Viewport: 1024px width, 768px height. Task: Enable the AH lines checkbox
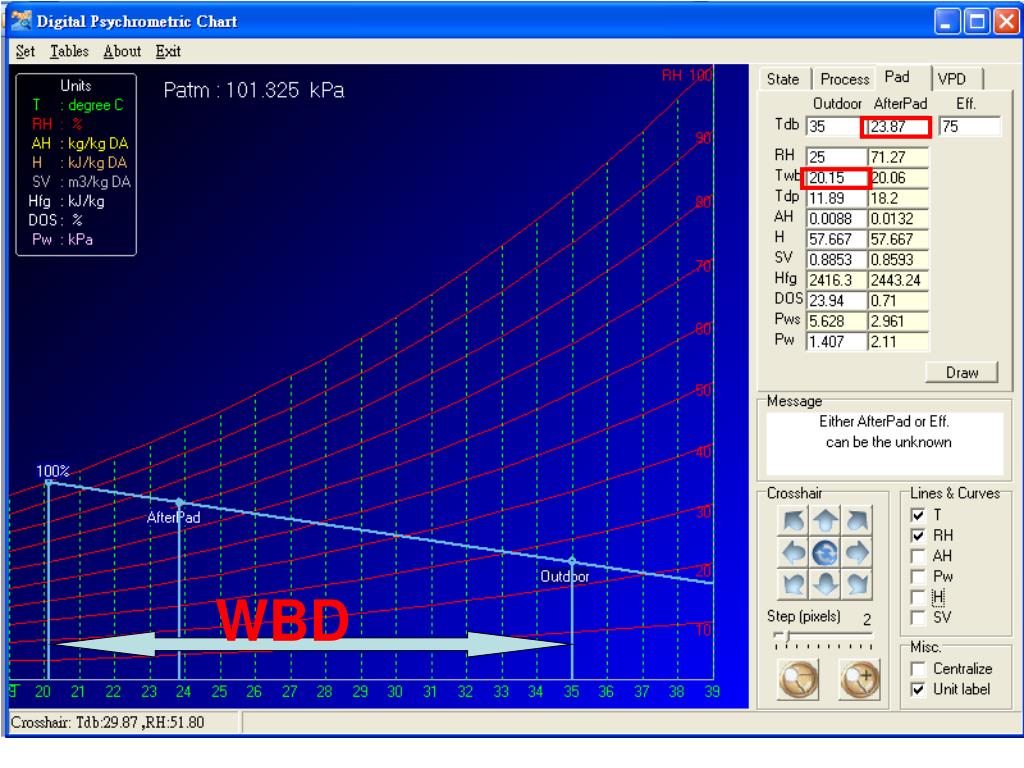coord(918,556)
